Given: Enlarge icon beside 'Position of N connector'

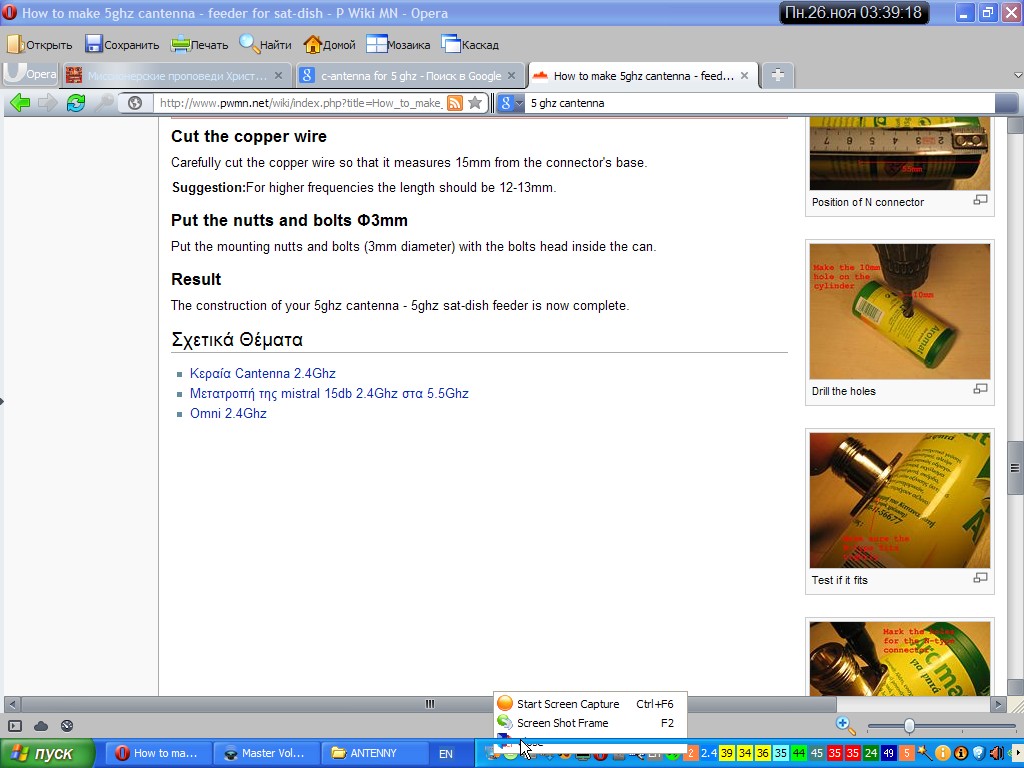Looking at the screenshot, I should tap(980, 200).
